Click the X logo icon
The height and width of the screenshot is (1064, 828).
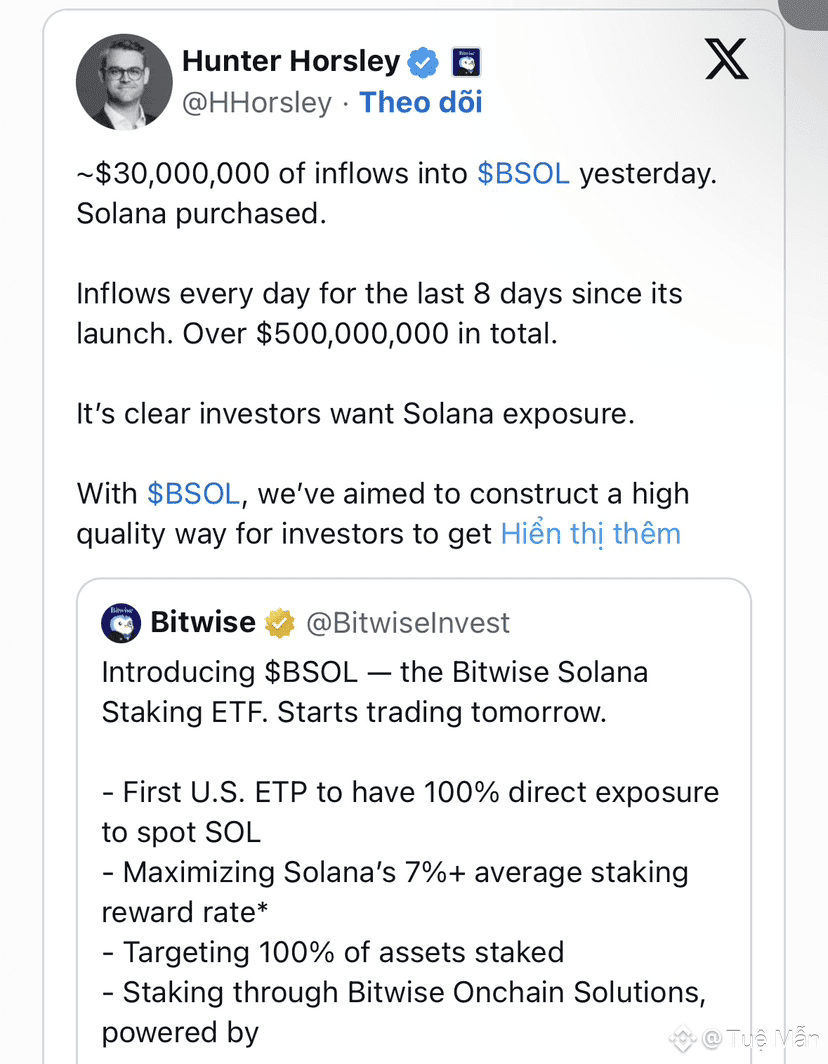click(726, 62)
